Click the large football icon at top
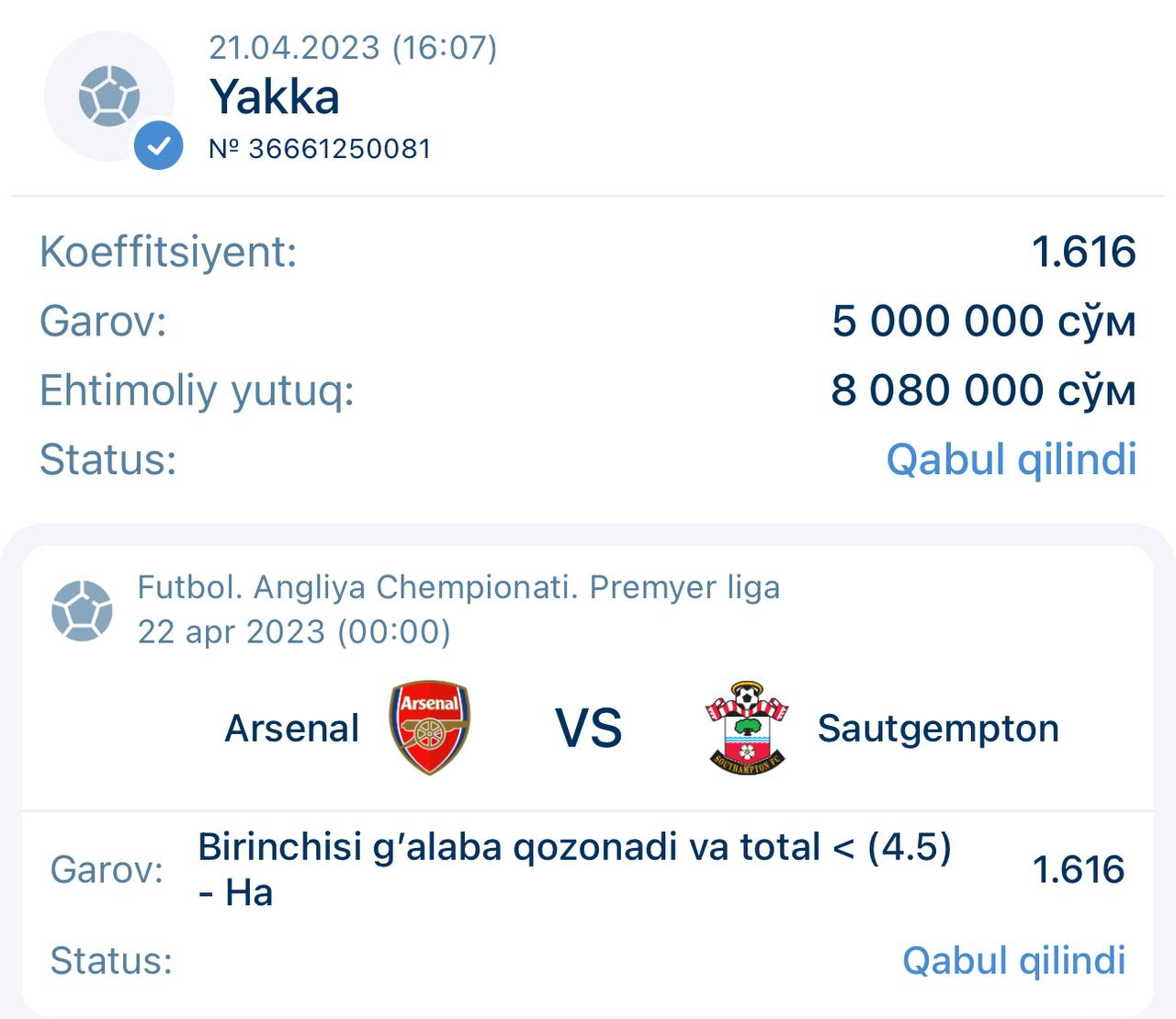Image resolution: width=1176 pixels, height=1019 pixels. [108, 96]
